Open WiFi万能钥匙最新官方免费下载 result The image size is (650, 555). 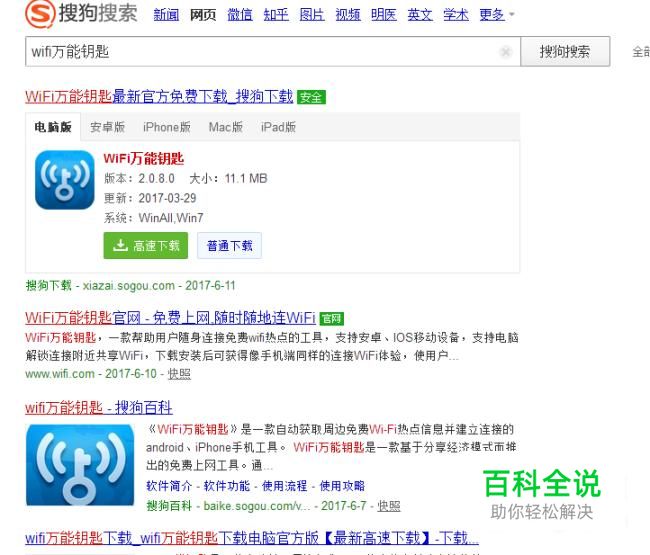pos(159,97)
